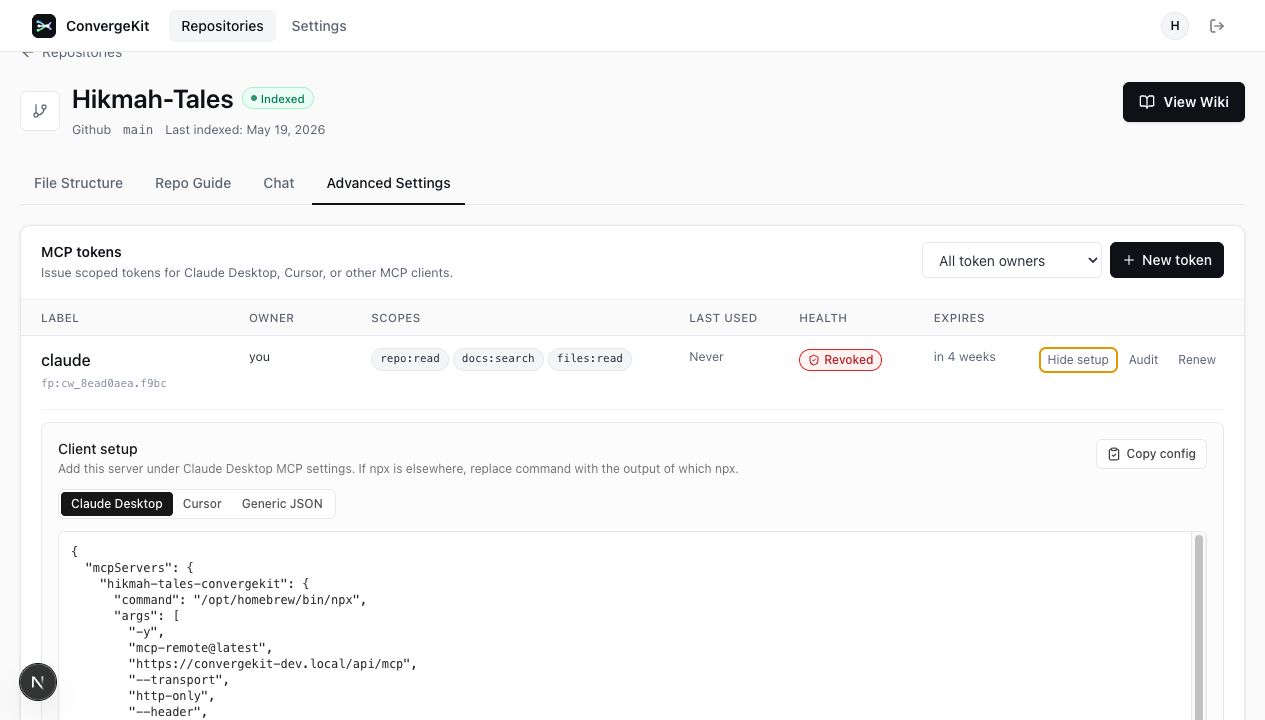This screenshot has height=720, width=1265.
Task: Open the H user avatar
Action: 1175,26
